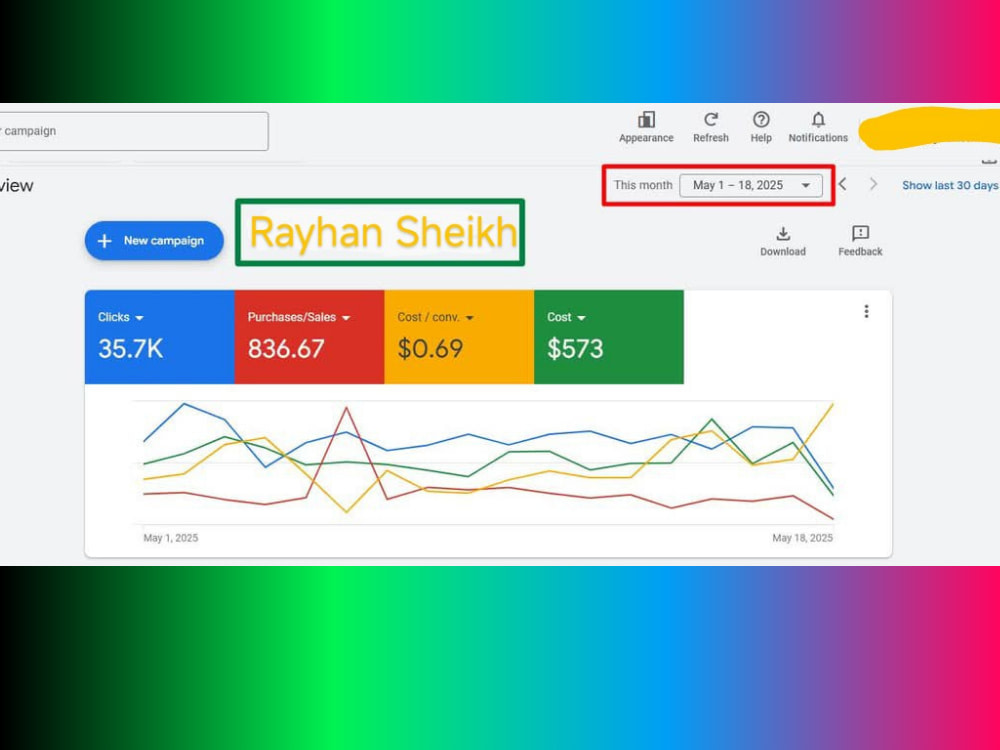
Task: Click the This month label
Action: [x=643, y=186]
